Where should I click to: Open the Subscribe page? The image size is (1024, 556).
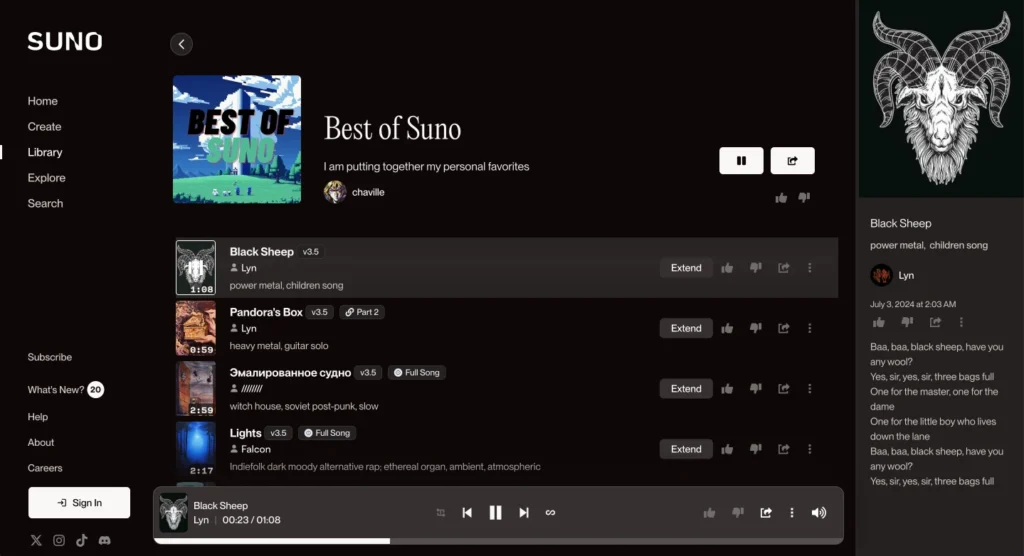50,357
